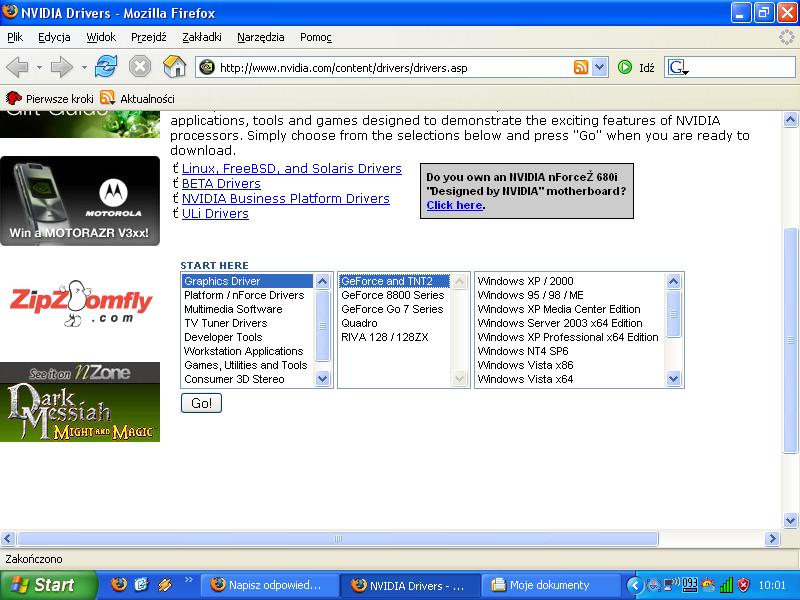Choose GeForce 8800 Series in product list
This screenshot has height=600, width=800.
[x=392, y=295]
